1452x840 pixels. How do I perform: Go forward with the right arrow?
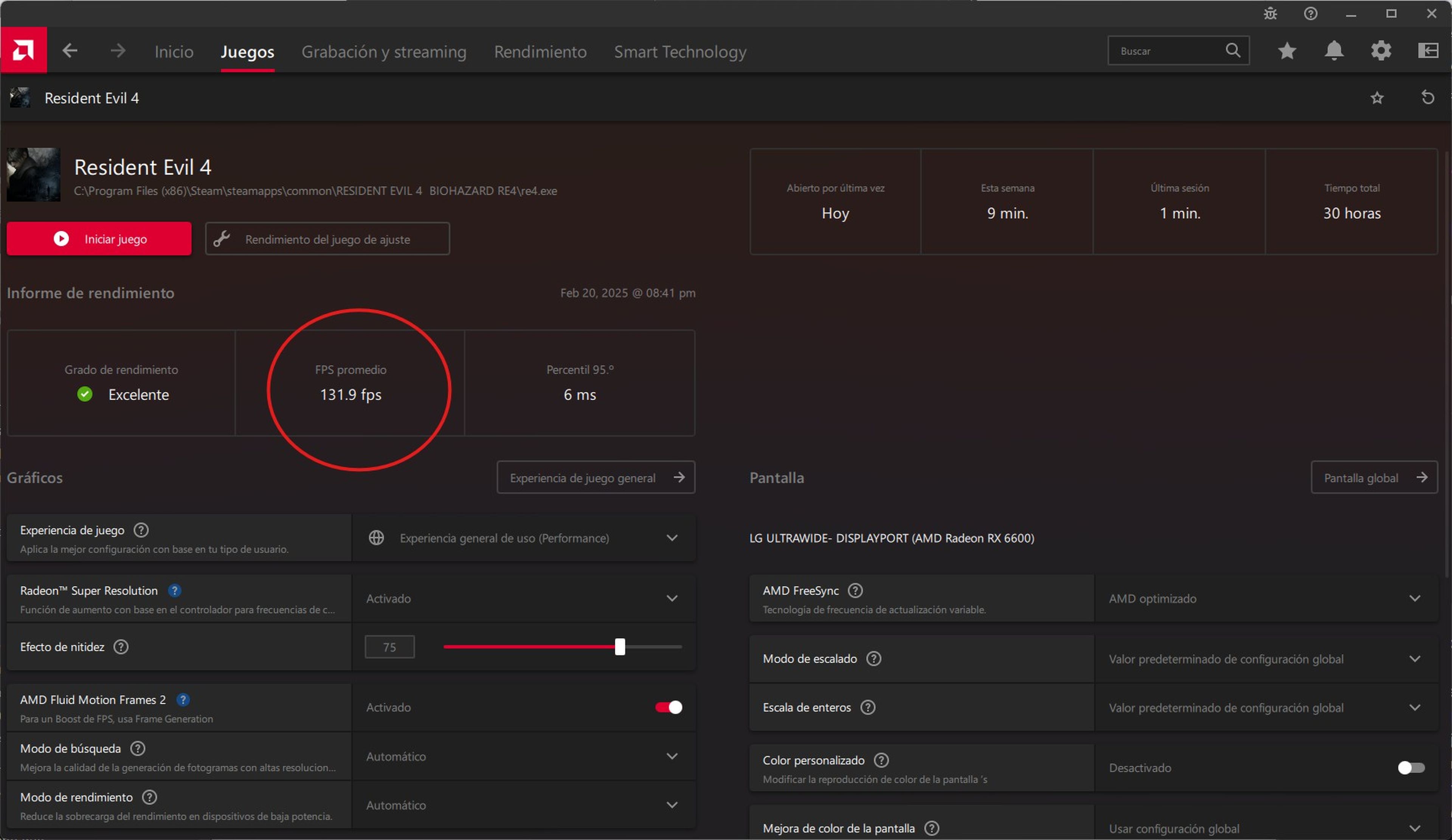[x=118, y=51]
